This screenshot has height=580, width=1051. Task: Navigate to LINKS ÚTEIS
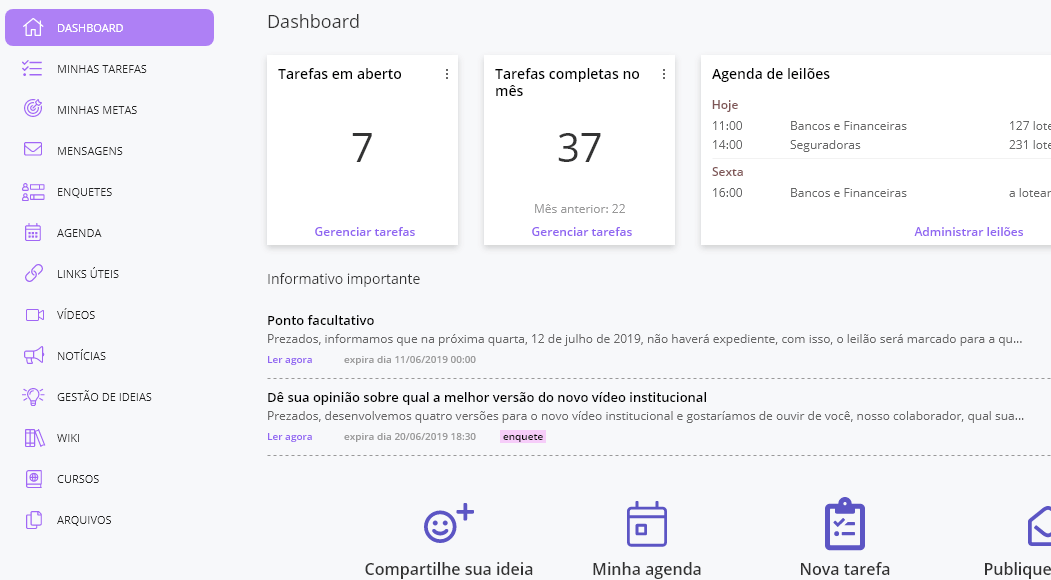(x=88, y=274)
